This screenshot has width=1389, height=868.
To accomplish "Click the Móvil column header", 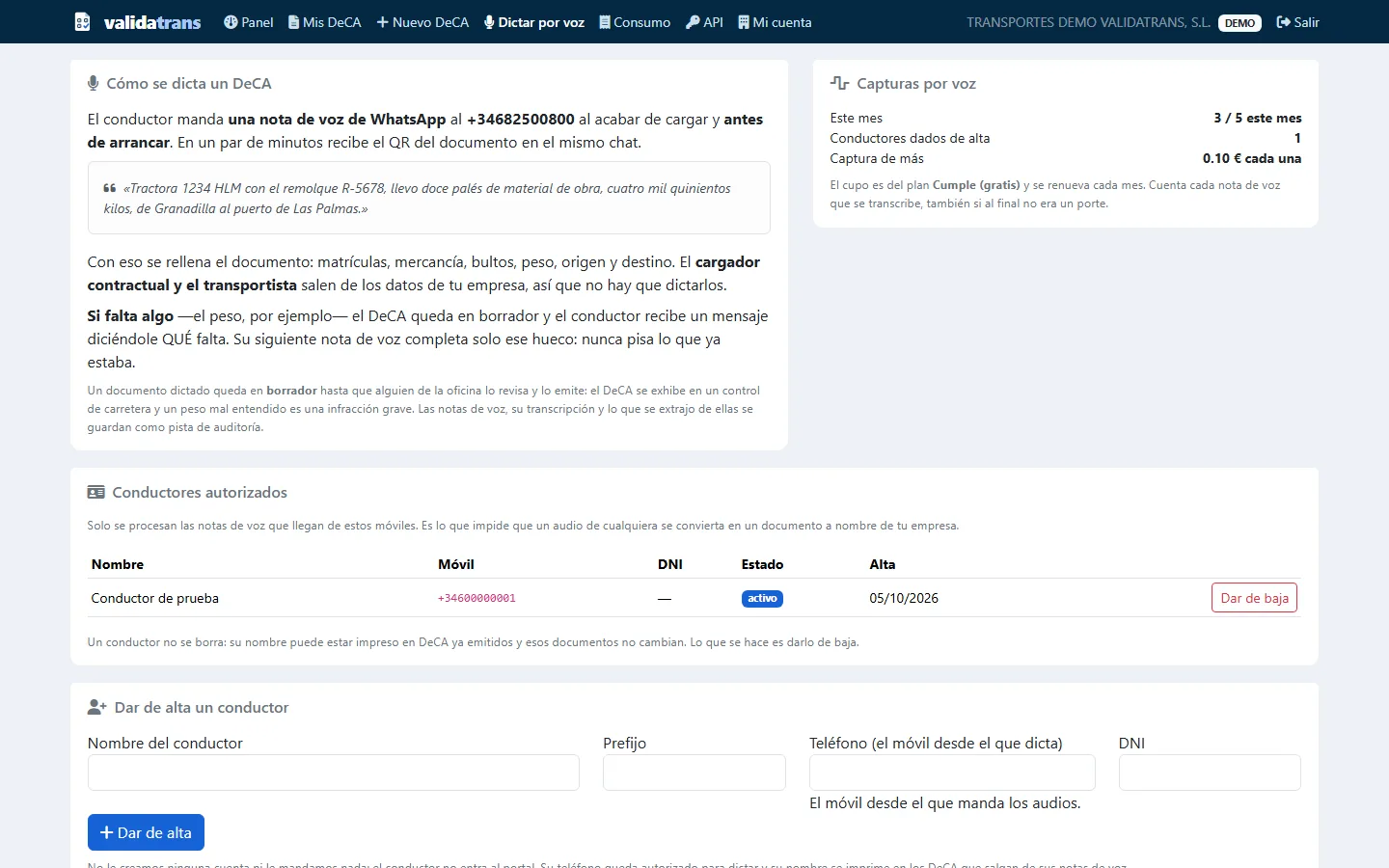I will pyautogui.click(x=456, y=564).
